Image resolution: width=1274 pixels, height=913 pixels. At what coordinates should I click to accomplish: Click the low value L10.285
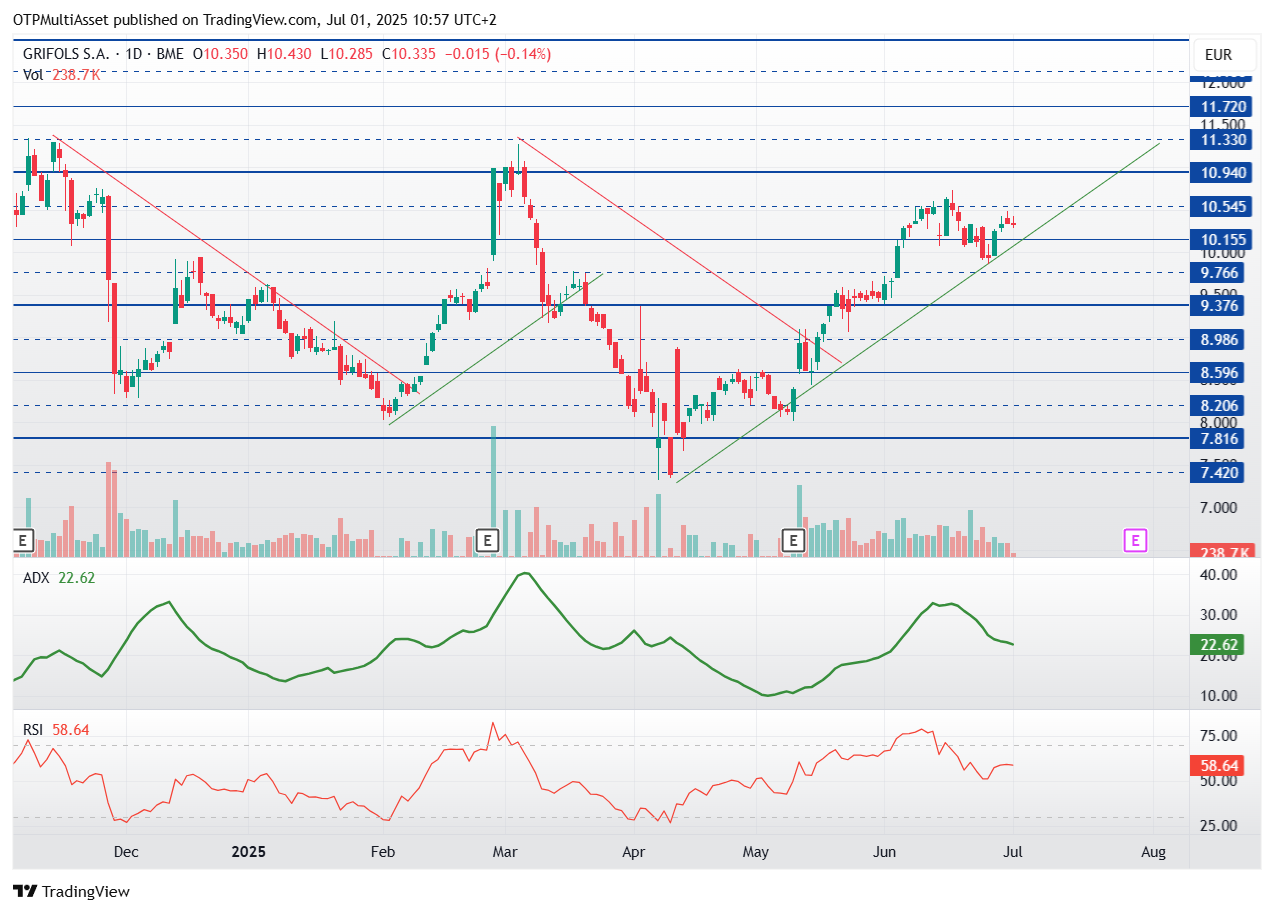[348, 54]
